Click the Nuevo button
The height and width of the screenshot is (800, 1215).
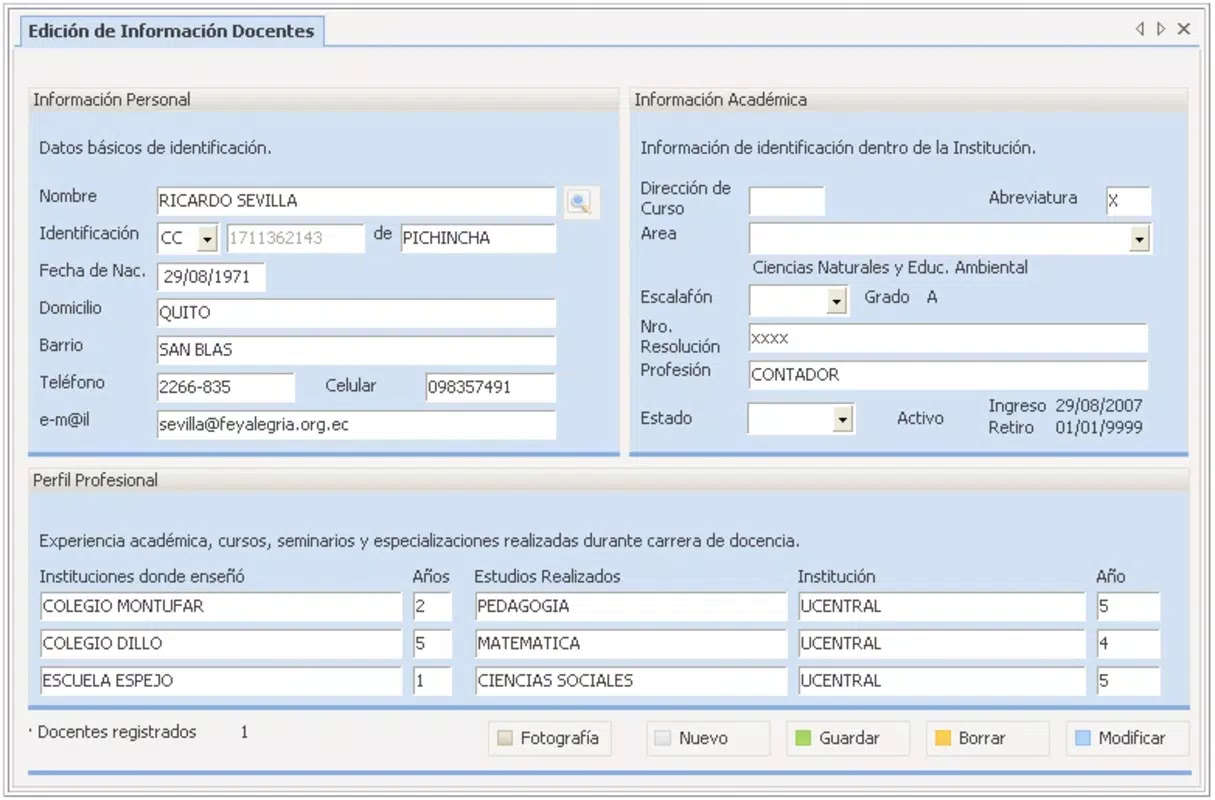(708, 738)
